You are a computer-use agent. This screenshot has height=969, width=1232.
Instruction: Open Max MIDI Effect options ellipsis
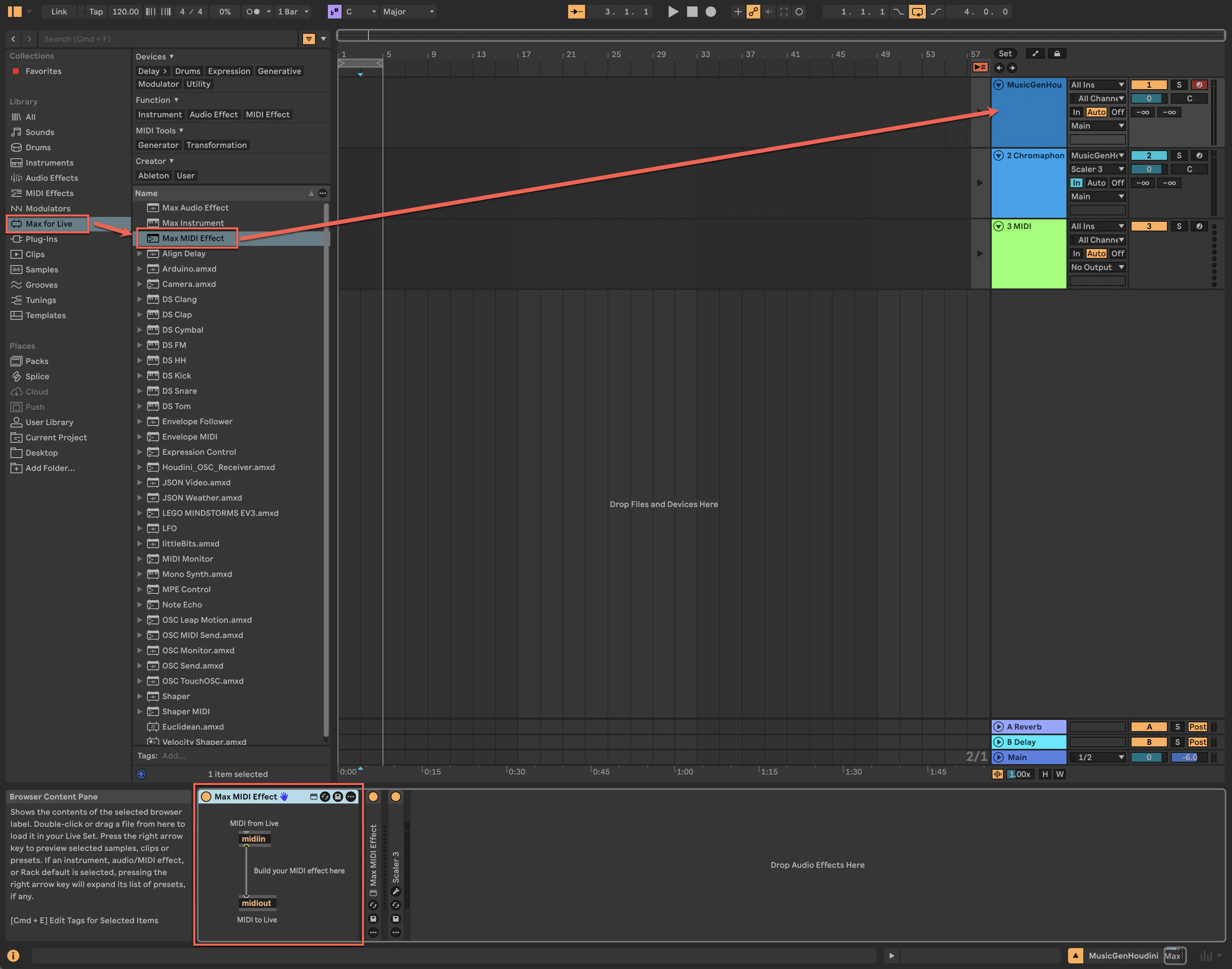pos(351,797)
